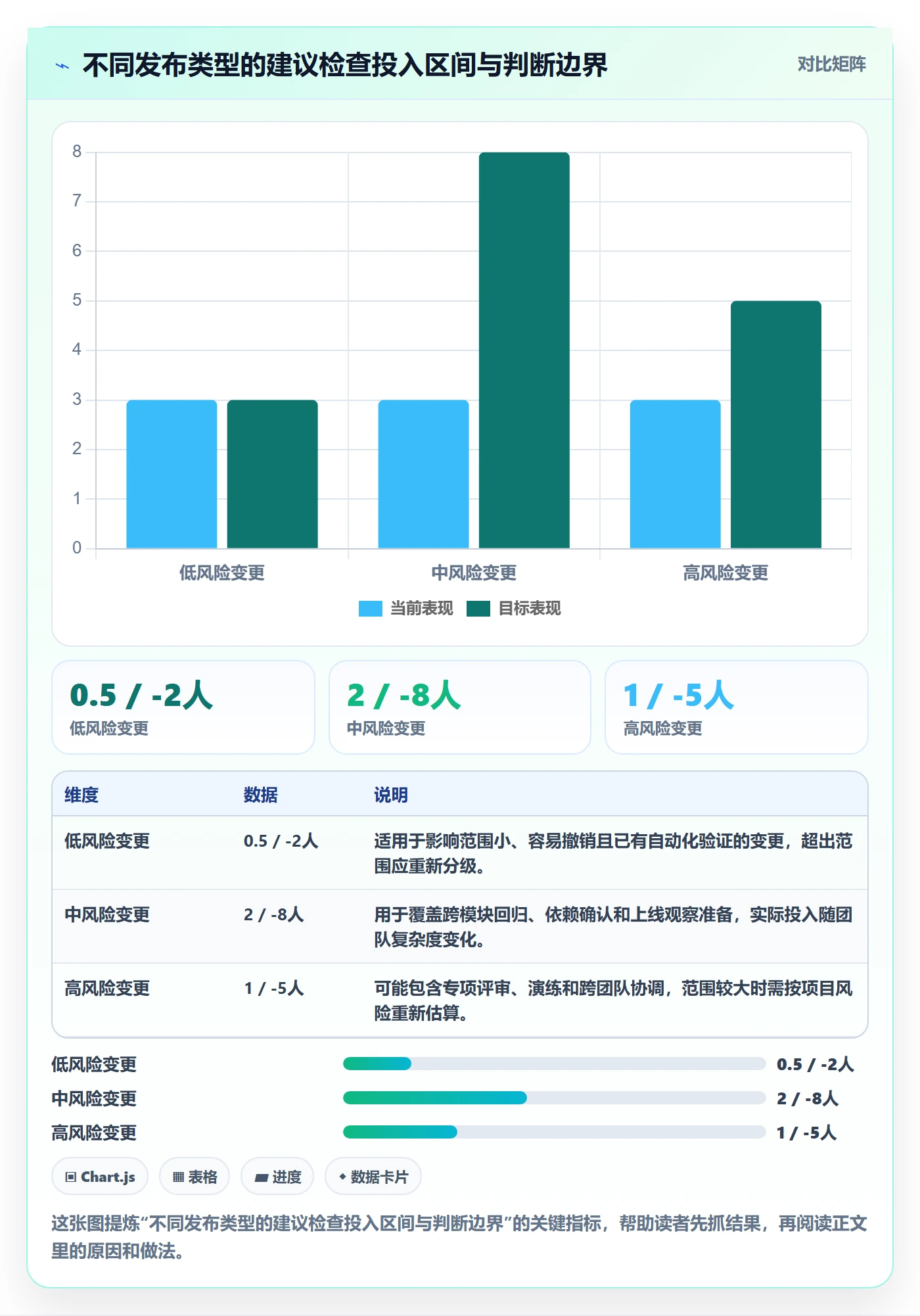This screenshot has width=920, height=1316.
Task: Click the 数据 column header
Action: click(261, 795)
